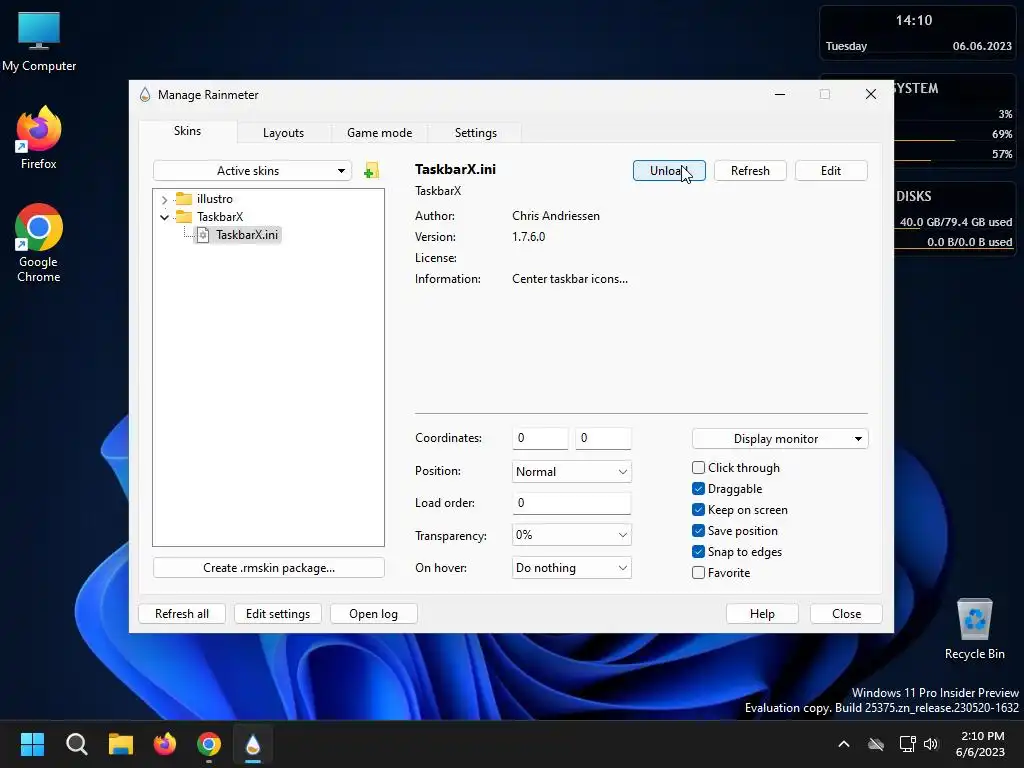Open the volume tray icon
This screenshot has height=768, width=1024.
pos(931,744)
